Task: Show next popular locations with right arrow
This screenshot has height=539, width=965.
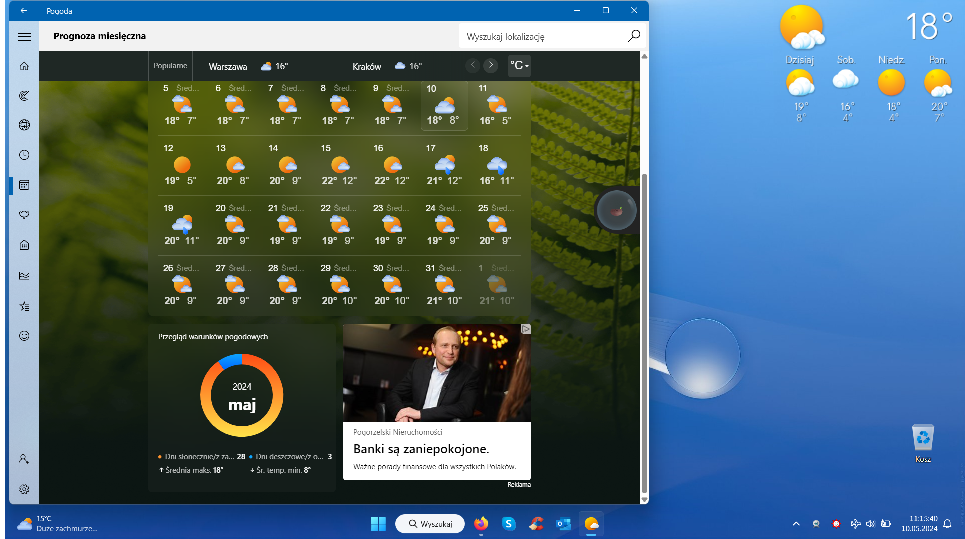Action: tap(490, 66)
